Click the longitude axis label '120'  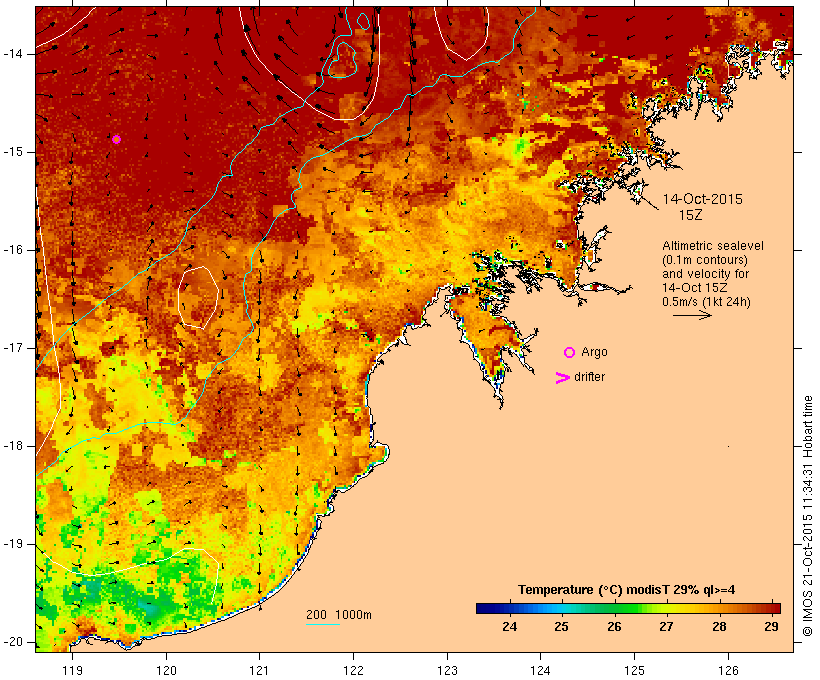coord(166,671)
